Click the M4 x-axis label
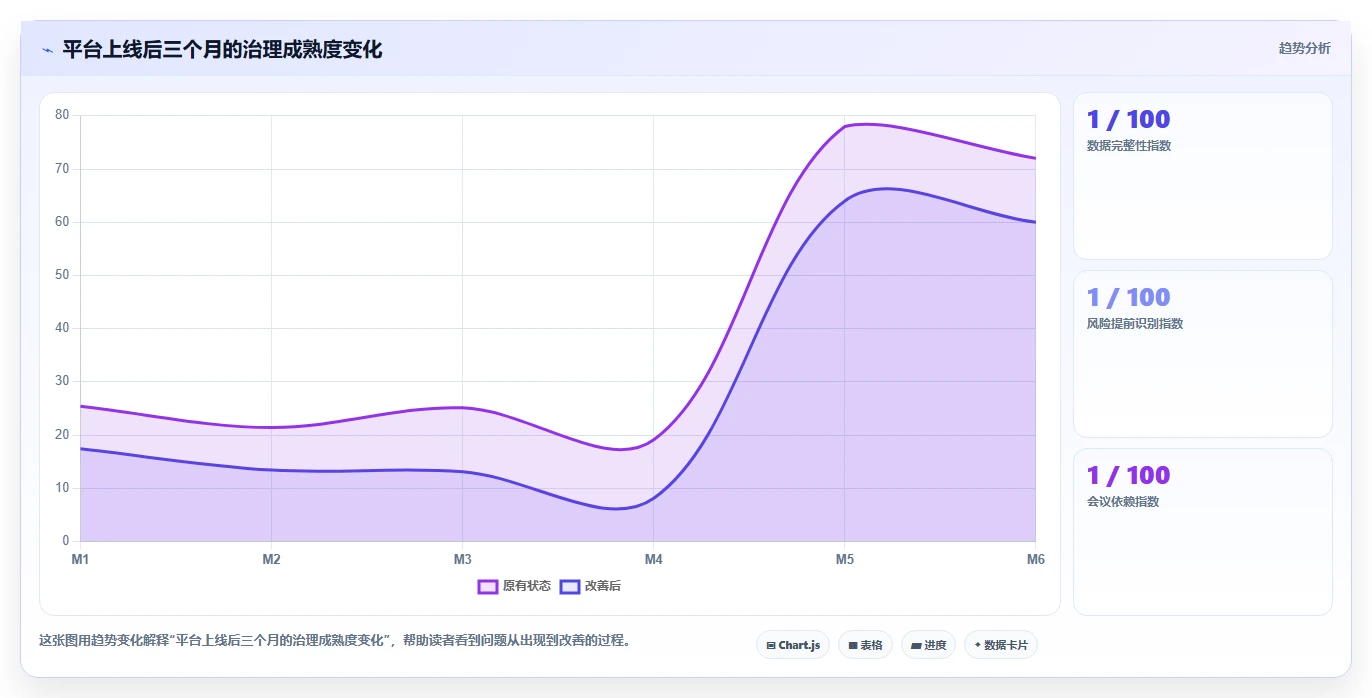This screenshot has height=698, width=1372. coord(653,559)
